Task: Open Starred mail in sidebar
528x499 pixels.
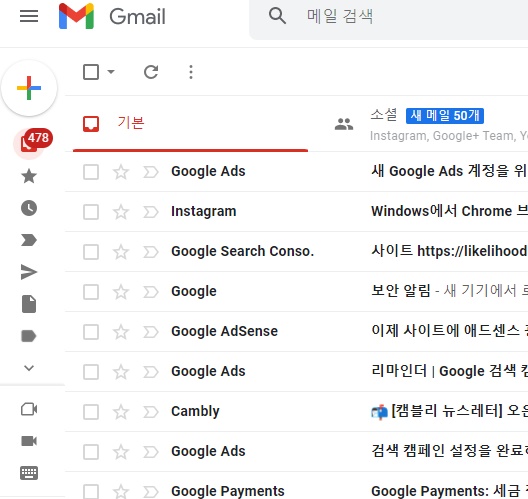Action: tap(29, 176)
